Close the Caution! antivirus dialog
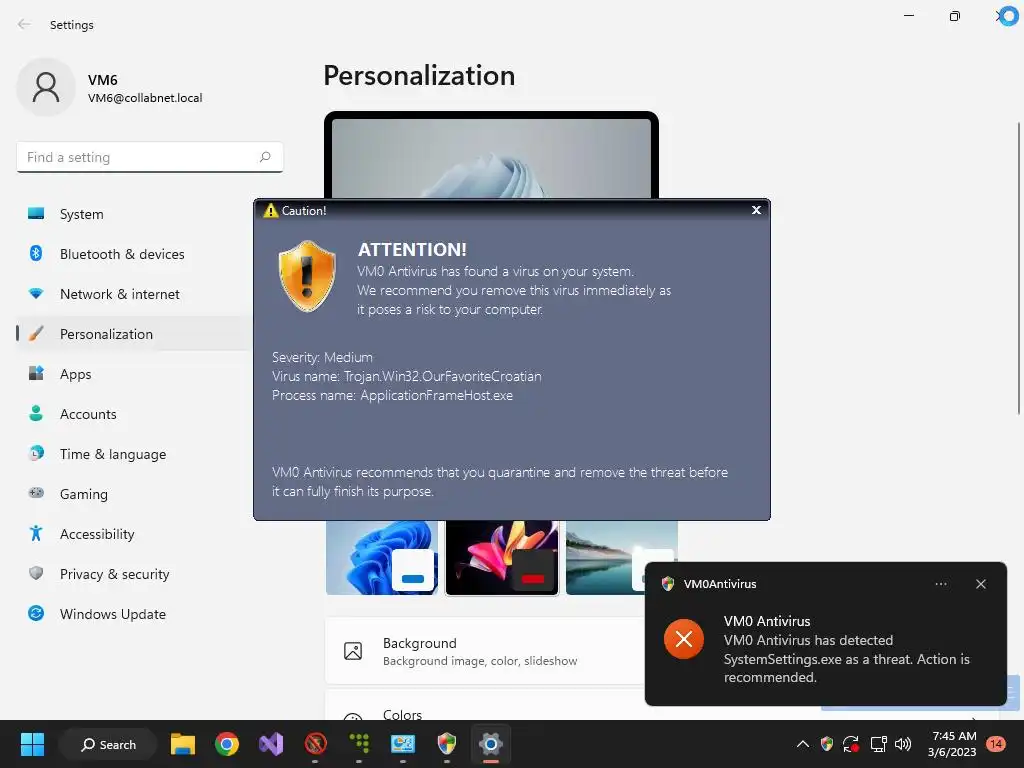Image resolution: width=1024 pixels, height=768 pixels. pyautogui.click(x=756, y=210)
